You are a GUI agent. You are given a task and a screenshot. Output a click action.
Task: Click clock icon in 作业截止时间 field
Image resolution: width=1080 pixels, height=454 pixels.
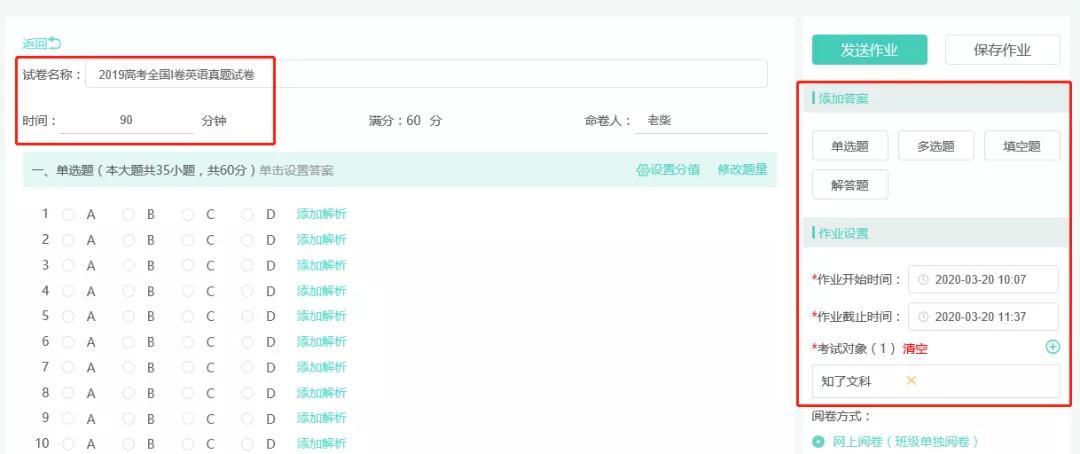[923, 316]
